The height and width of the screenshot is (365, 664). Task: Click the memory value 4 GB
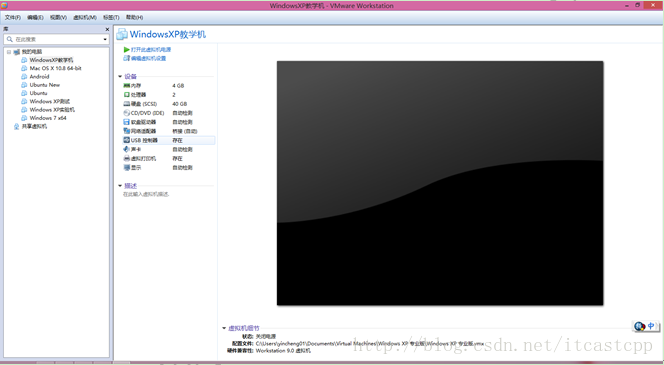pyautogui.click(x=178, y=86)
